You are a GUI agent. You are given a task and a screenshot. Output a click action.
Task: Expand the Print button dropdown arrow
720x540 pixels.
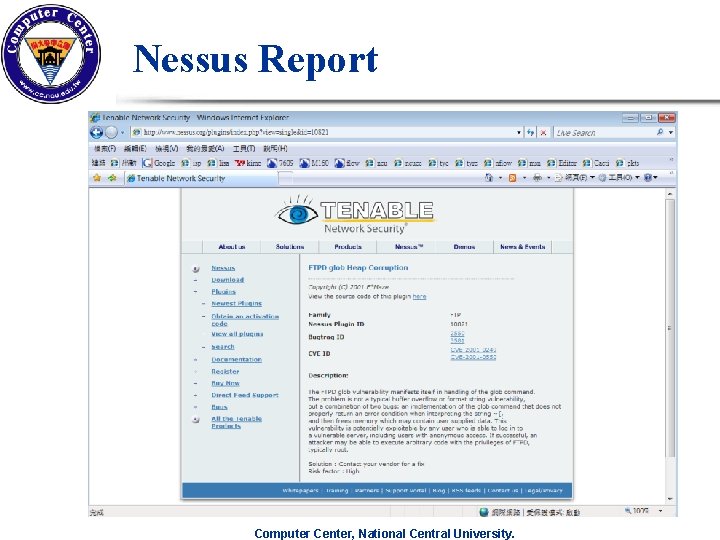click(548, 178)
